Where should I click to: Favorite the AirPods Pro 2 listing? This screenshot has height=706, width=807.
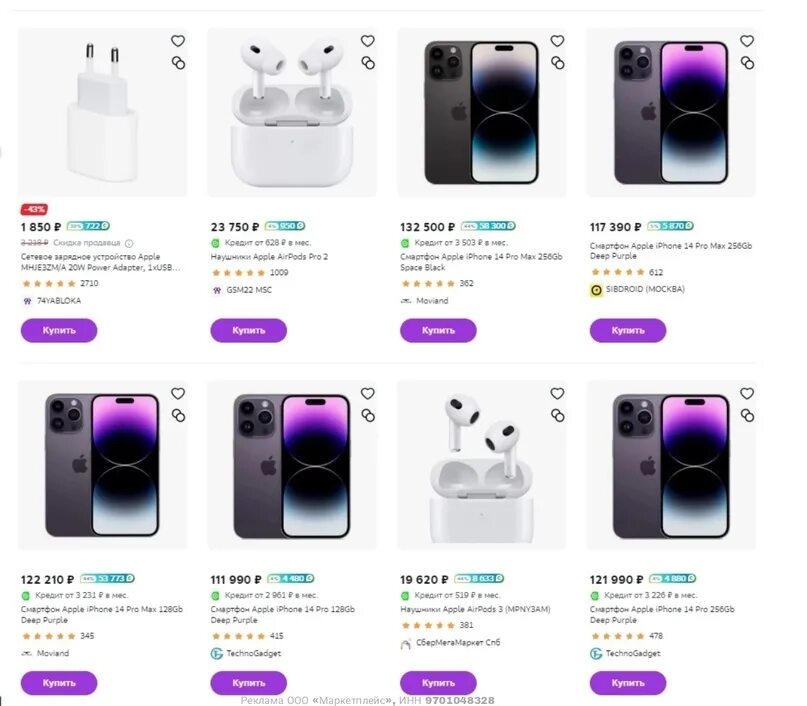point(367,41)
